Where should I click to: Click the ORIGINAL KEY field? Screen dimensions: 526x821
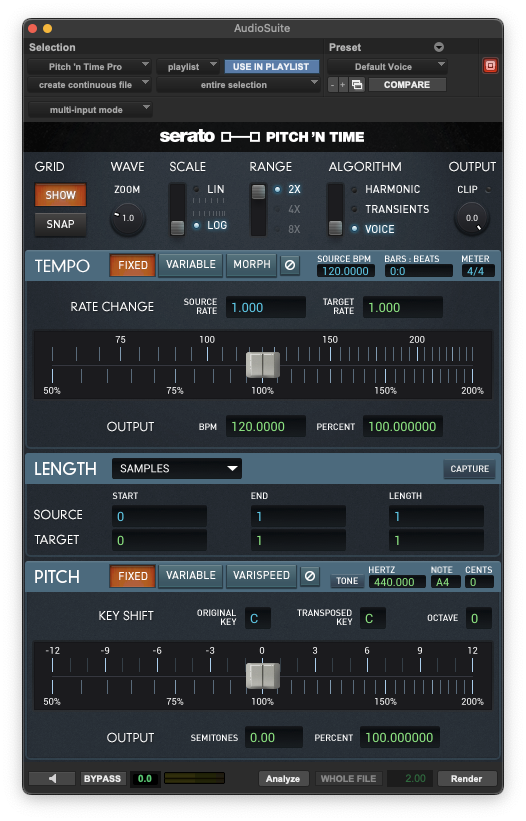(x=258, y=618)
